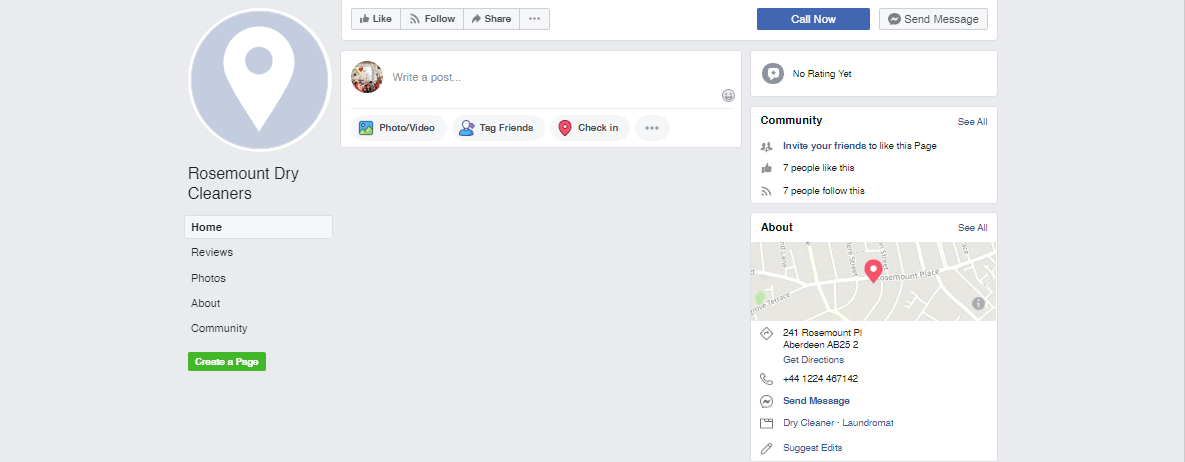Click Suggest Edits link
The height and width of the screenshot is (462, 1185).
[812, 448]
